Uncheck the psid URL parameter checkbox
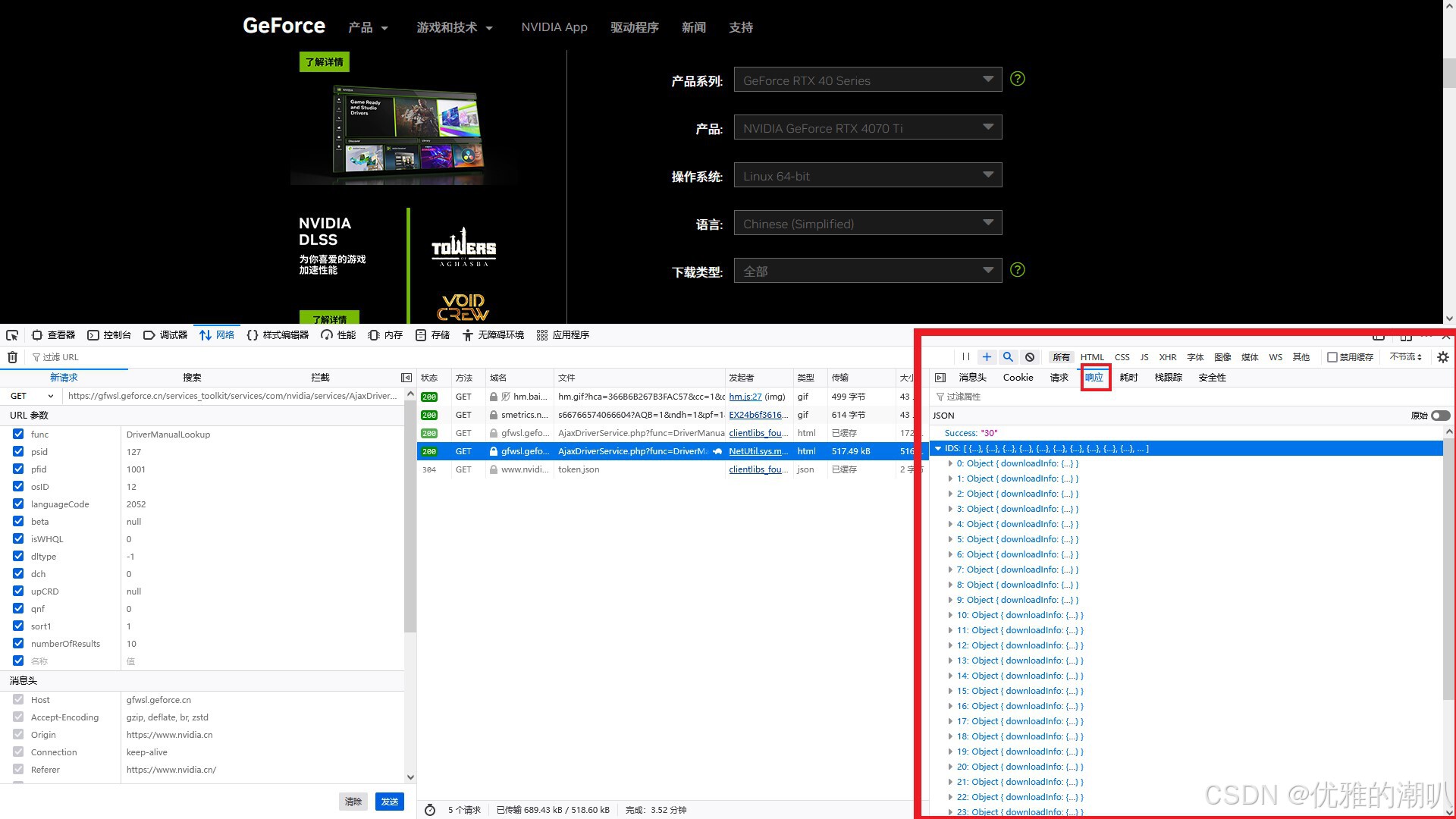The height and width of the screenshot is (819, 1456). point(18,452)
